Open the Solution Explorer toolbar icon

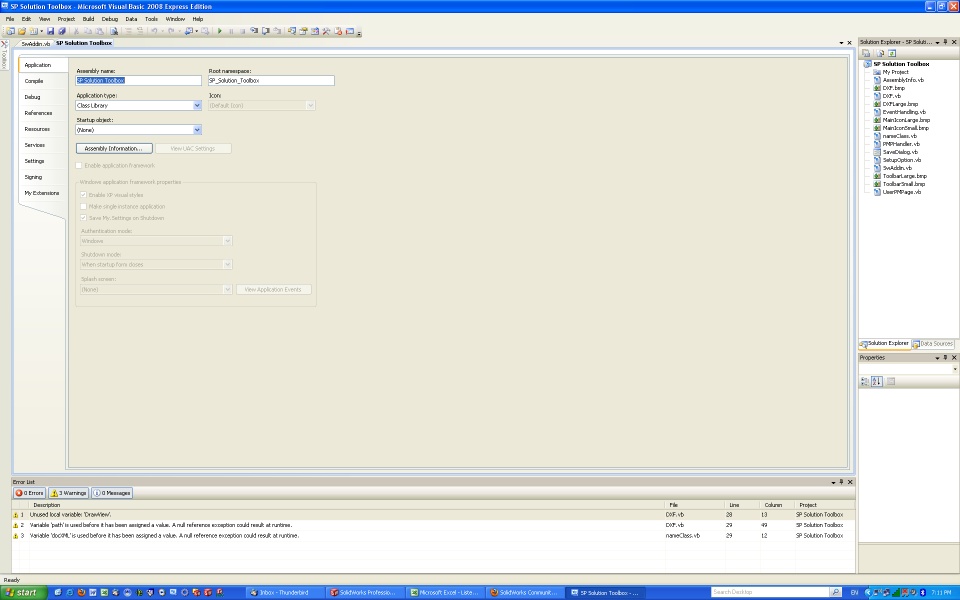291,31
